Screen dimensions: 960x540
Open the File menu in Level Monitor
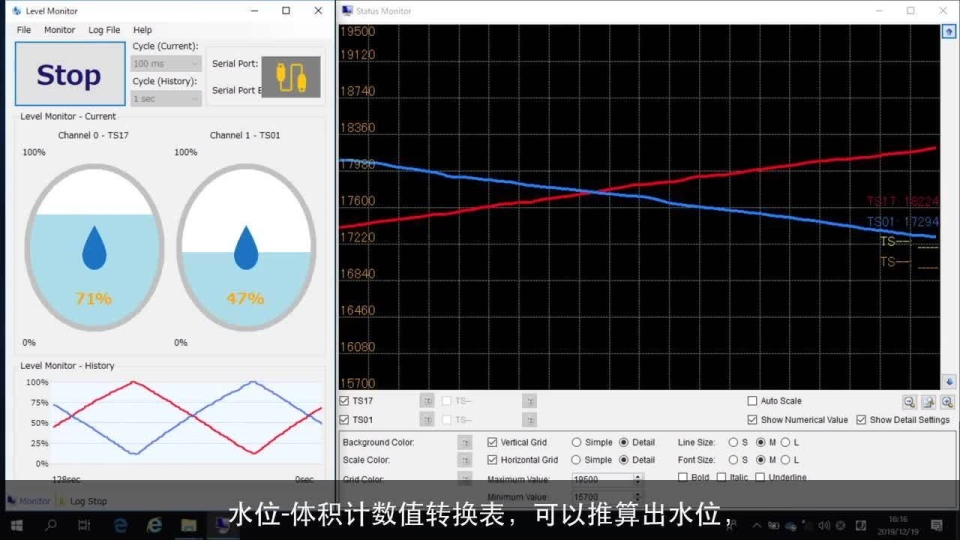[x=24, y=29]
